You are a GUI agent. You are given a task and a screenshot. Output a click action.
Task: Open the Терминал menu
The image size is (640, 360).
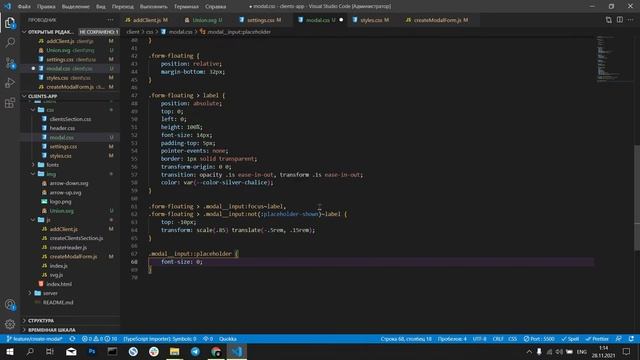pos(187,7)
